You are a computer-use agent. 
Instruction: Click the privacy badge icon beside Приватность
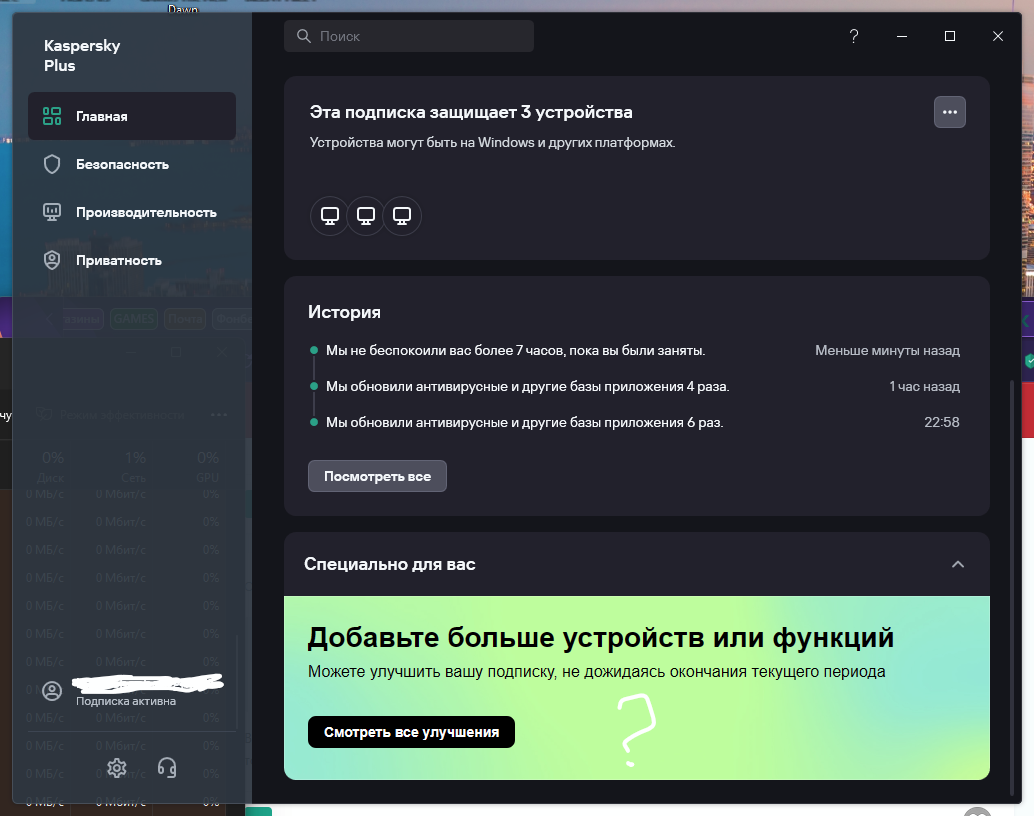[x=52, y=260]
